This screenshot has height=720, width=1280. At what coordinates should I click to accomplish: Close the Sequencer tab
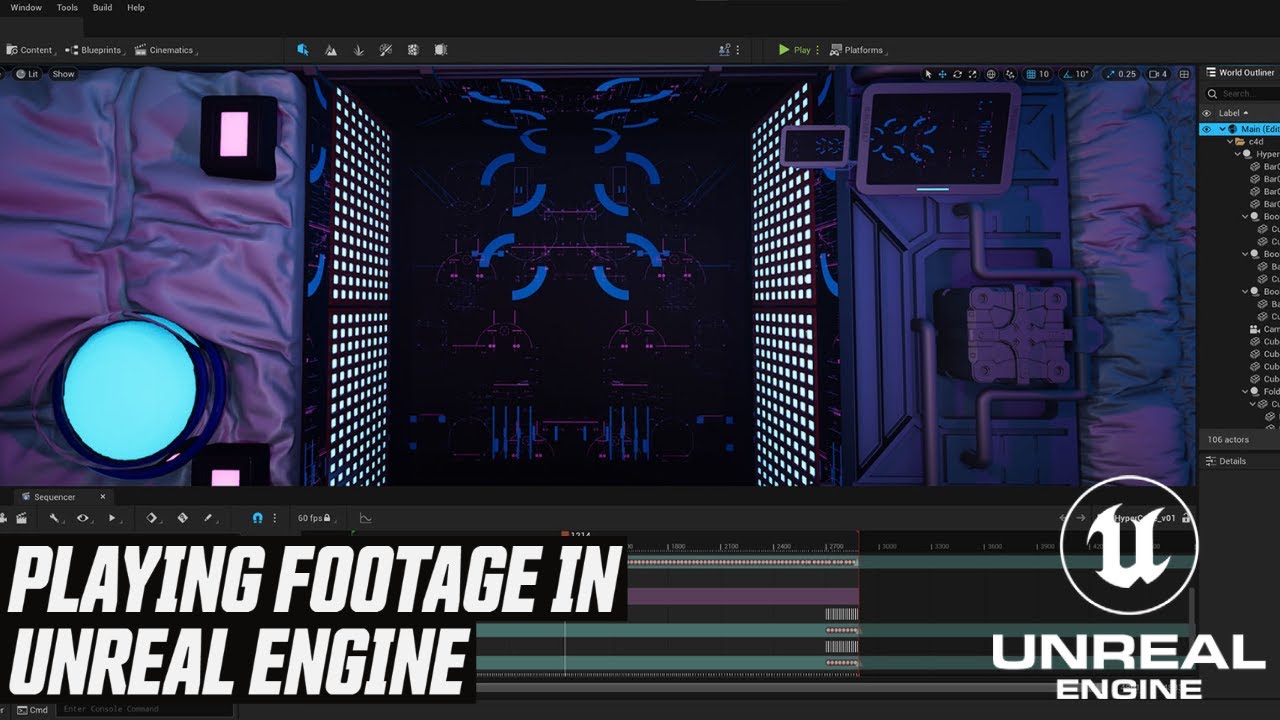[102, 497]
